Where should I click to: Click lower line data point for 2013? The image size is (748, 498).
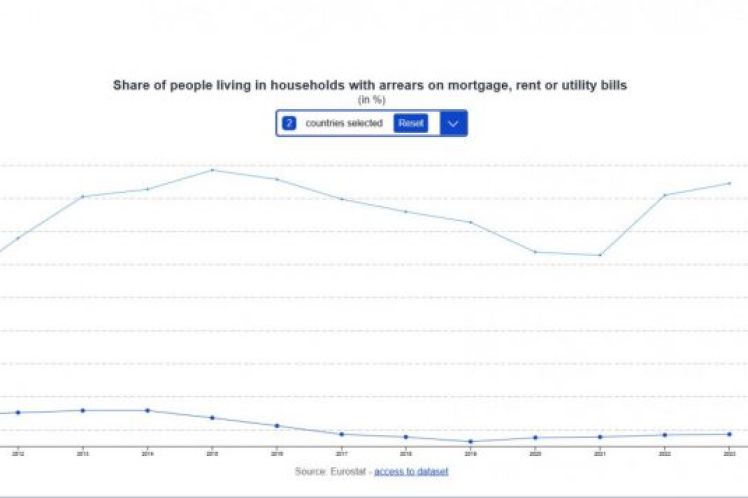(x=82, y=410)
